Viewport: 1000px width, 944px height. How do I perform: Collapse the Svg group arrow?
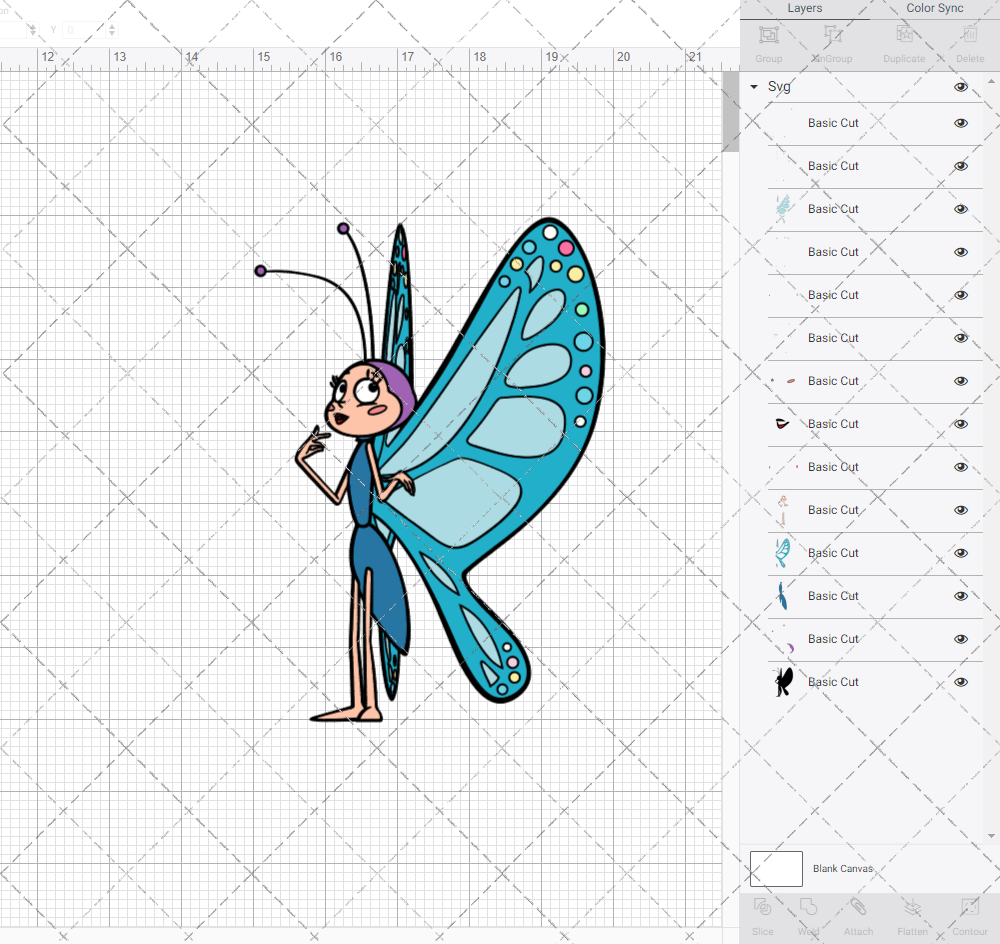click(x=754, y=87)
